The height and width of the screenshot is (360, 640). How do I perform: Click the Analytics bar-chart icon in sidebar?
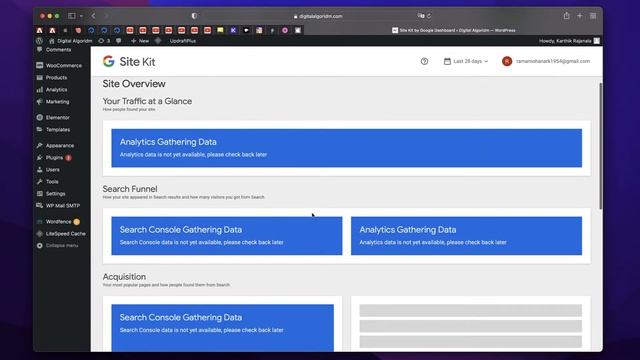coord(40,90)
